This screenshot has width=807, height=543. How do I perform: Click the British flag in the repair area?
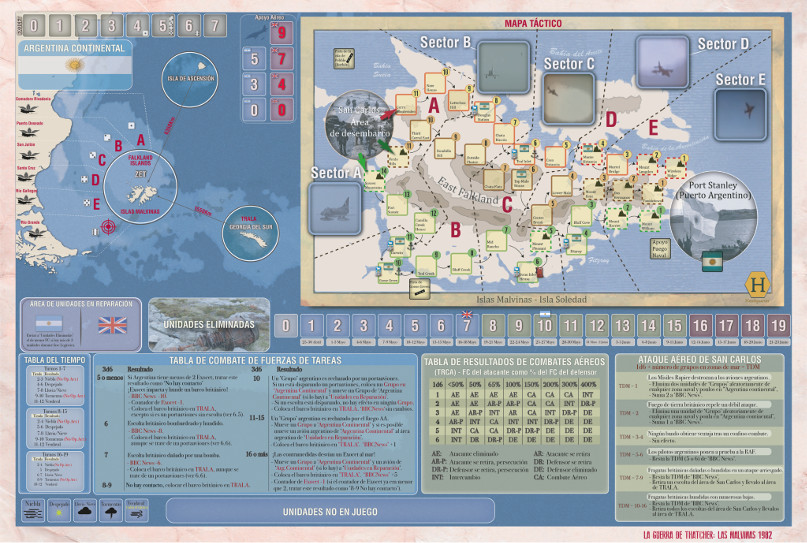click(111, 324)
